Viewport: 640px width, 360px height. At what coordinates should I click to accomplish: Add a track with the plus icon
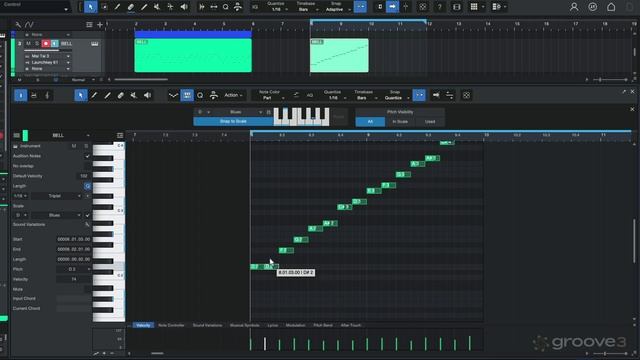pyautogui.click(x=100, y=25)
